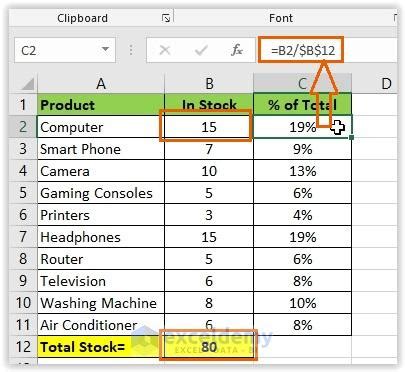This screenshot has width=405, height=372.
Task: Click the Television cell
Action: 101,281
